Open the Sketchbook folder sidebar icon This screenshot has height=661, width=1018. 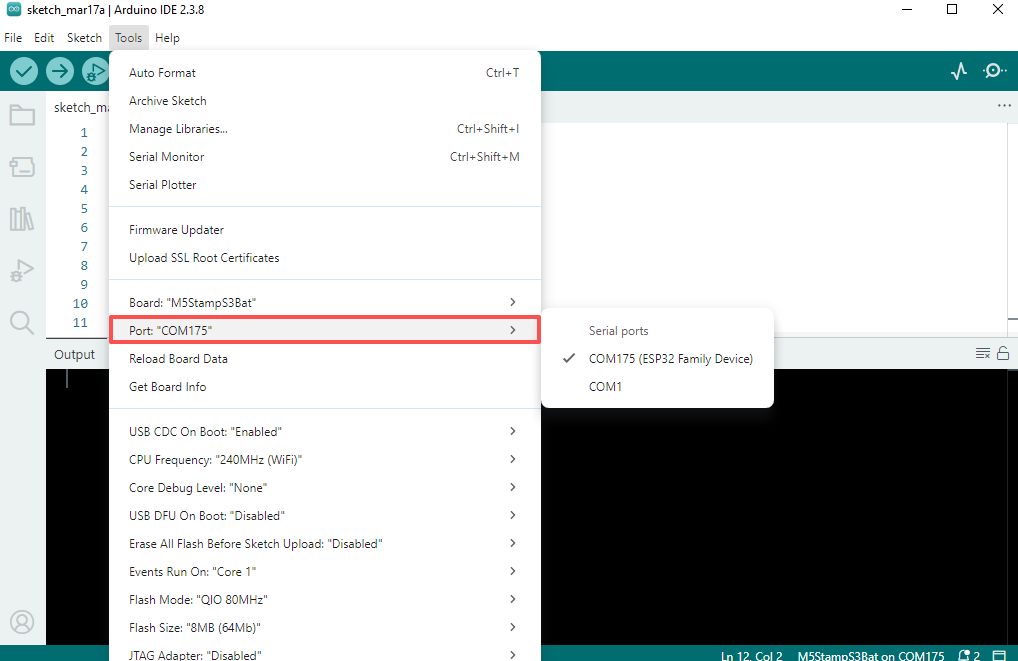click(22, 115)
